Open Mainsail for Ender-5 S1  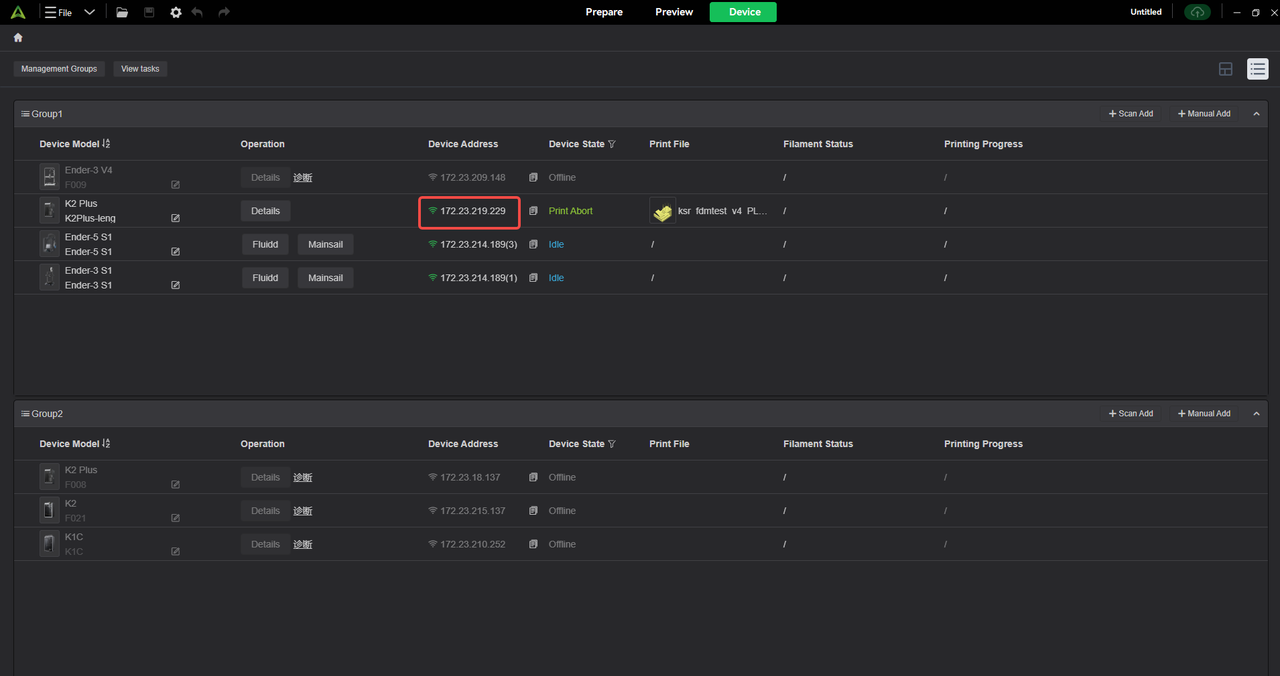pyautogui.click(x=326, y=244)
